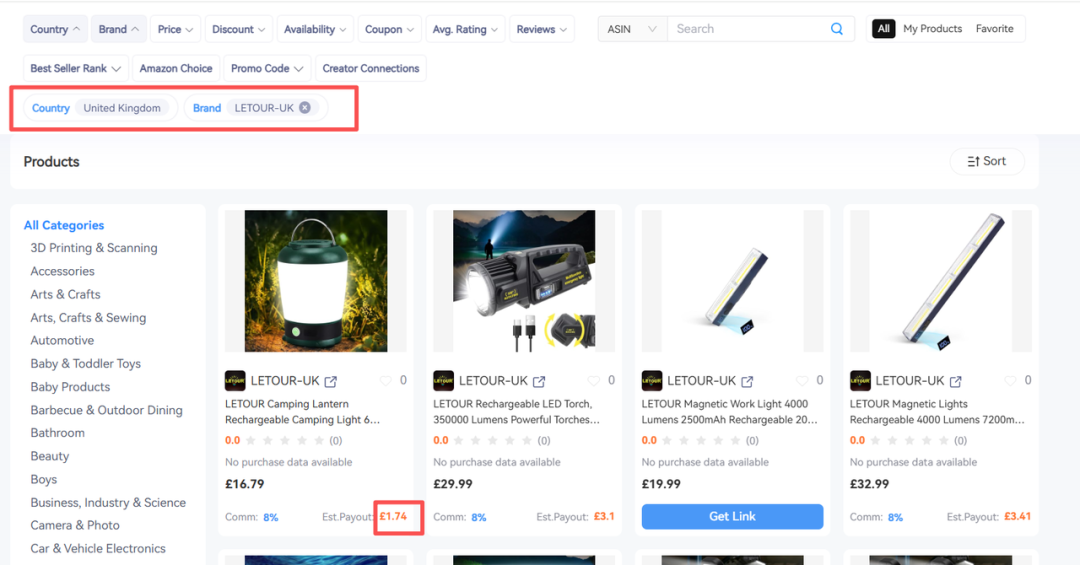The width and height of the screenshot is (1080, 565).
Task: Select the Bathroom category
Action: click(58, 433)
